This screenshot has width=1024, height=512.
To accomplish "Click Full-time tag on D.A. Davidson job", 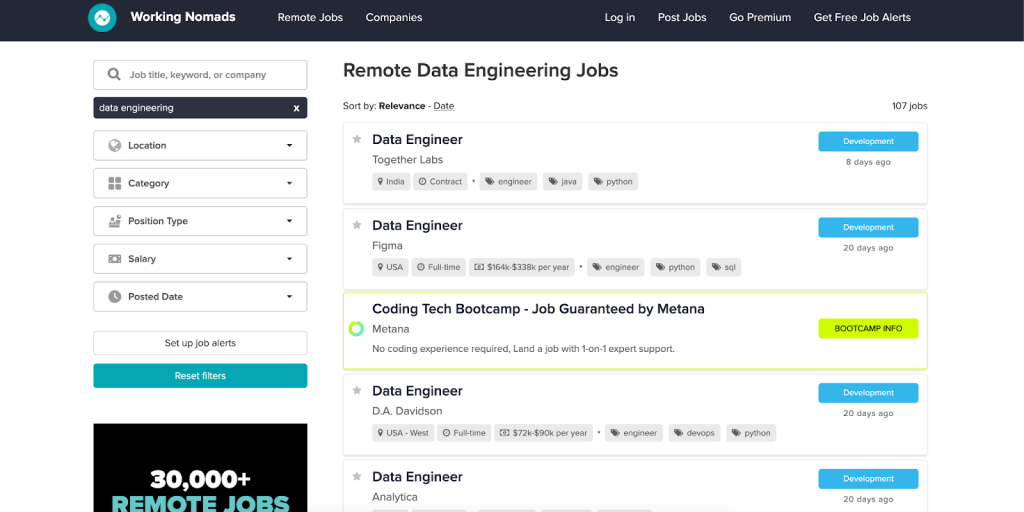I will 464,432.
